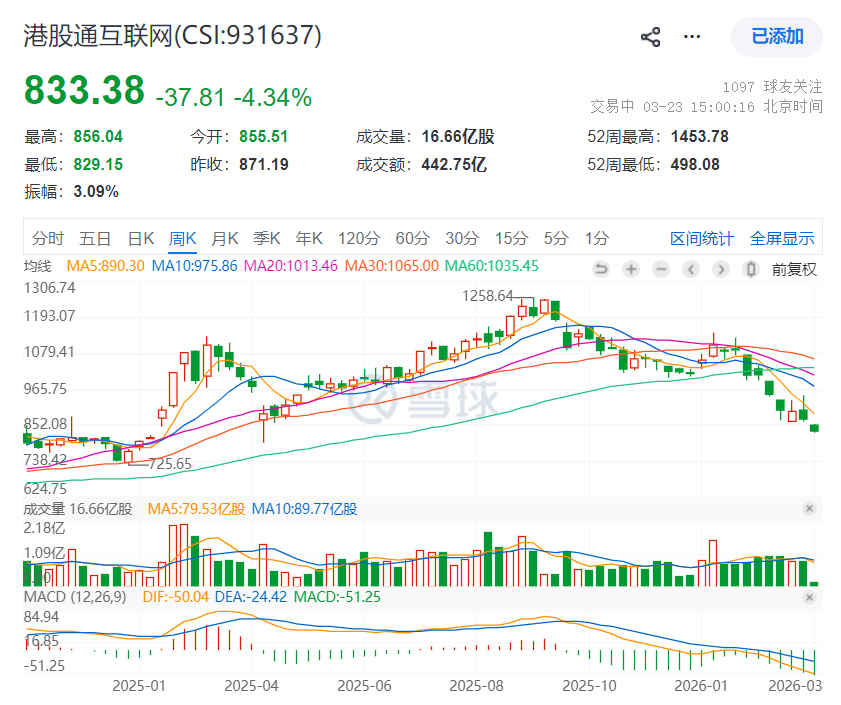The height and width of the screenshot is (705, 841).
Task: Select the 月K tab
Action: pos(224,238)
